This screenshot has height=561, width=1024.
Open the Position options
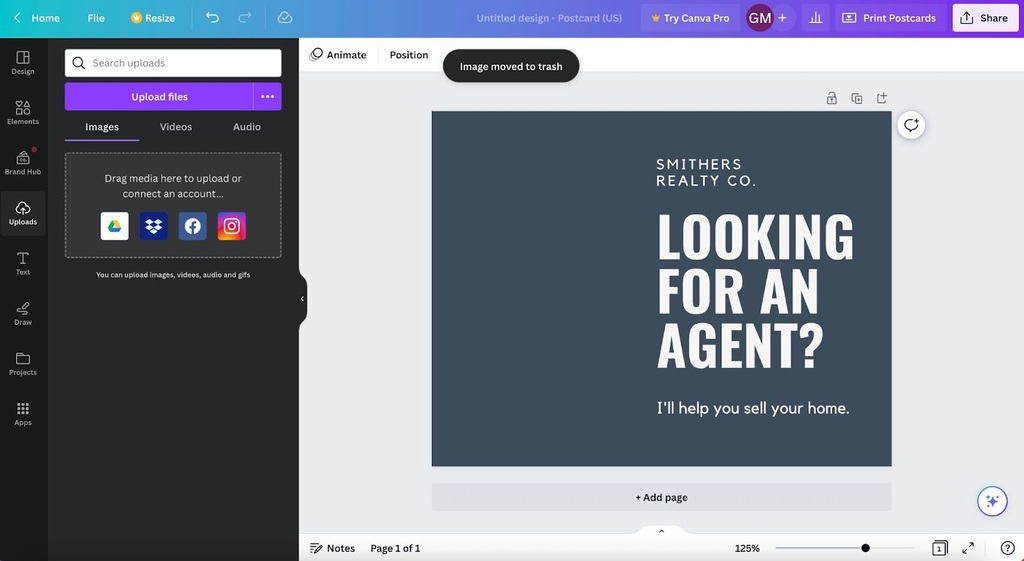[x=409, y=55]
